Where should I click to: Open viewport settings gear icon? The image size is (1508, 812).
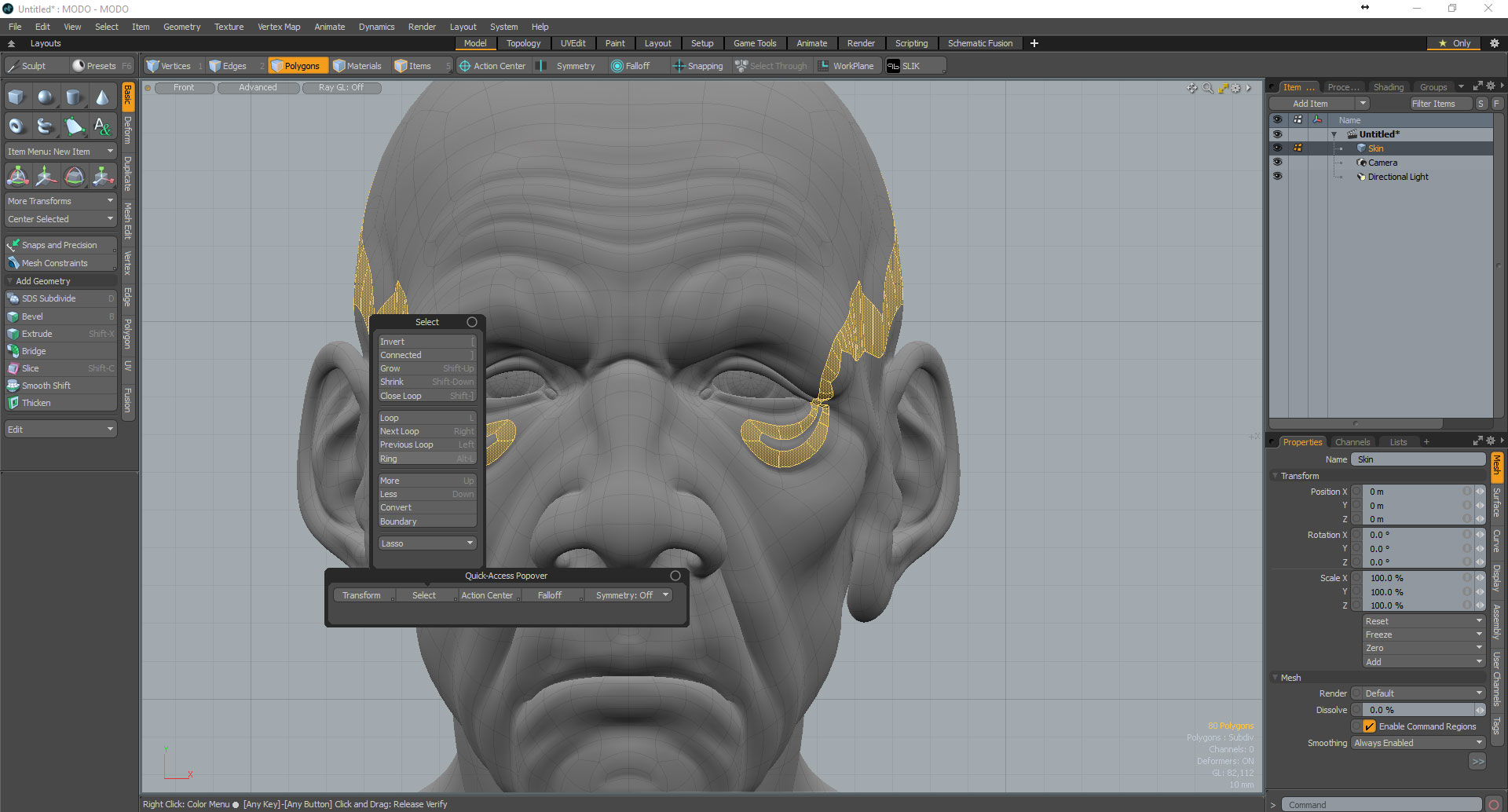click(1236, 88)
